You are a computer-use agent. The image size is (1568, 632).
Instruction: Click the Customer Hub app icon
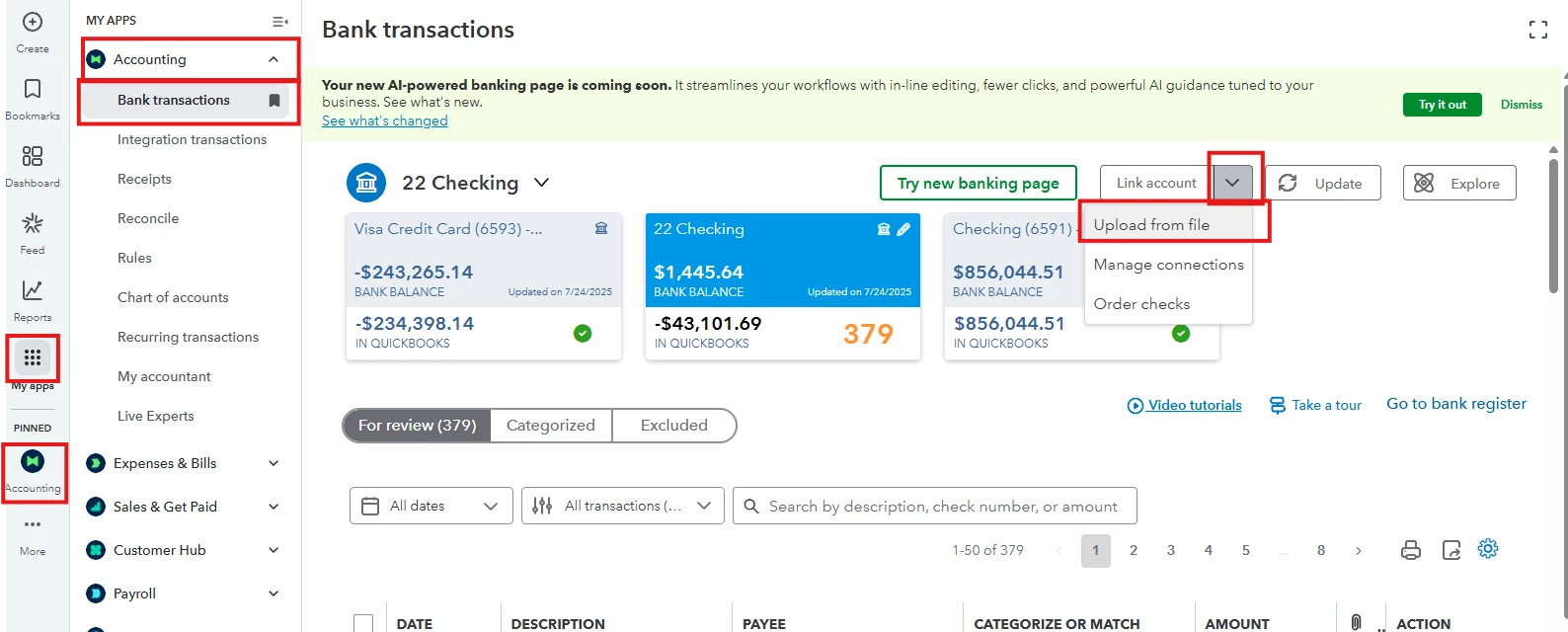pos(96,550)
